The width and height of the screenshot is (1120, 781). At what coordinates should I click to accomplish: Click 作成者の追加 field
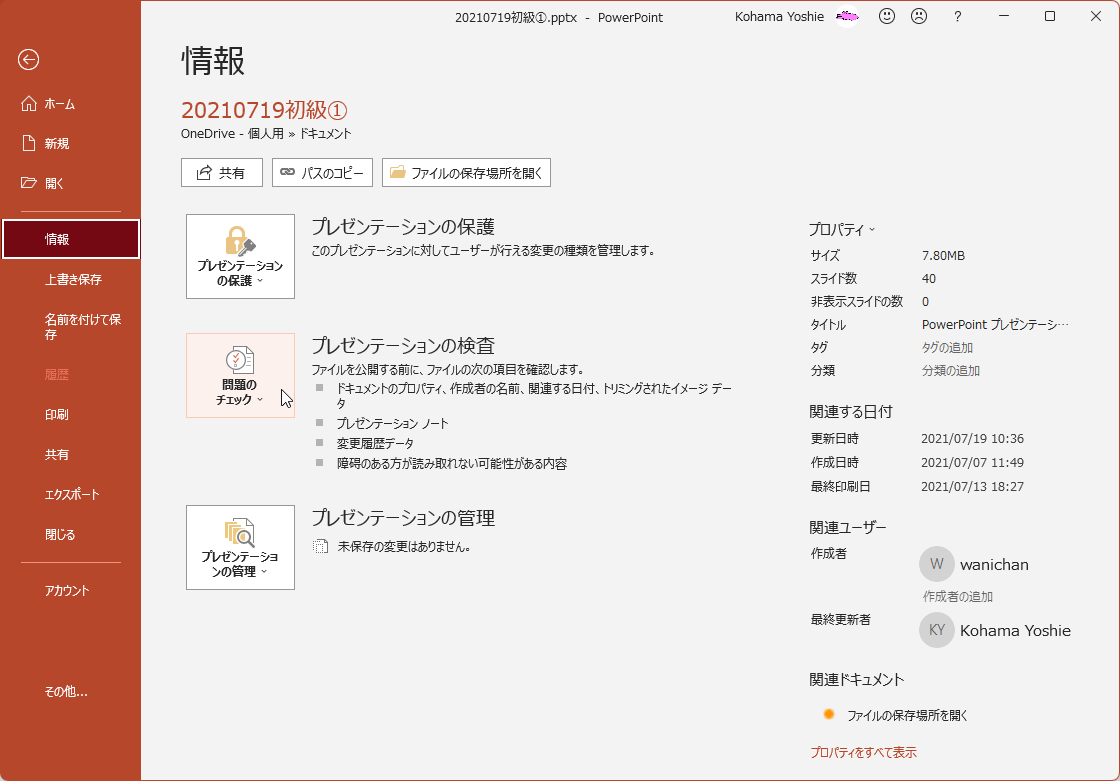click(x=957, y=597)
